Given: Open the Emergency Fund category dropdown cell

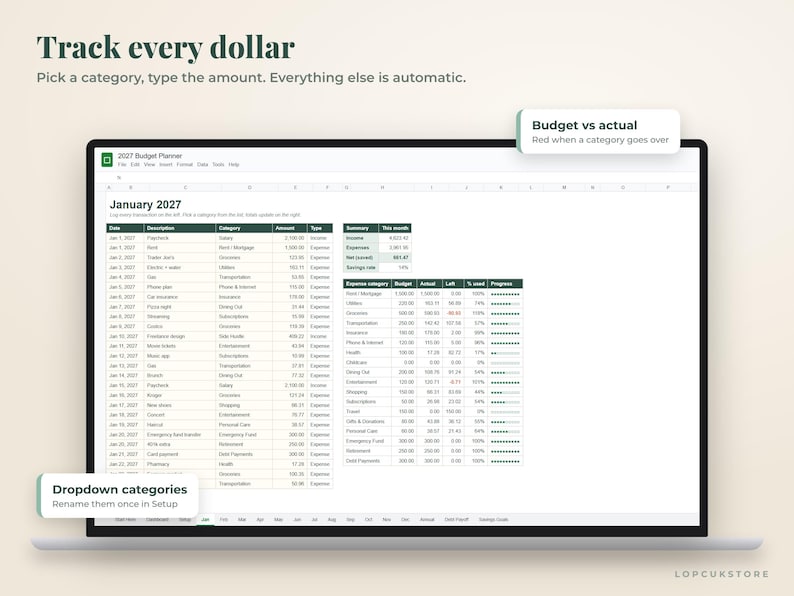Looking at the screenshot, I should tap(244, 434).
